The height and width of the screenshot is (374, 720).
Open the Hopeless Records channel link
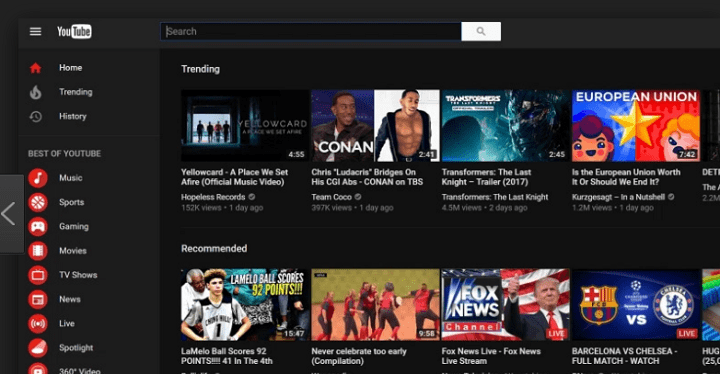coord(213,197)
